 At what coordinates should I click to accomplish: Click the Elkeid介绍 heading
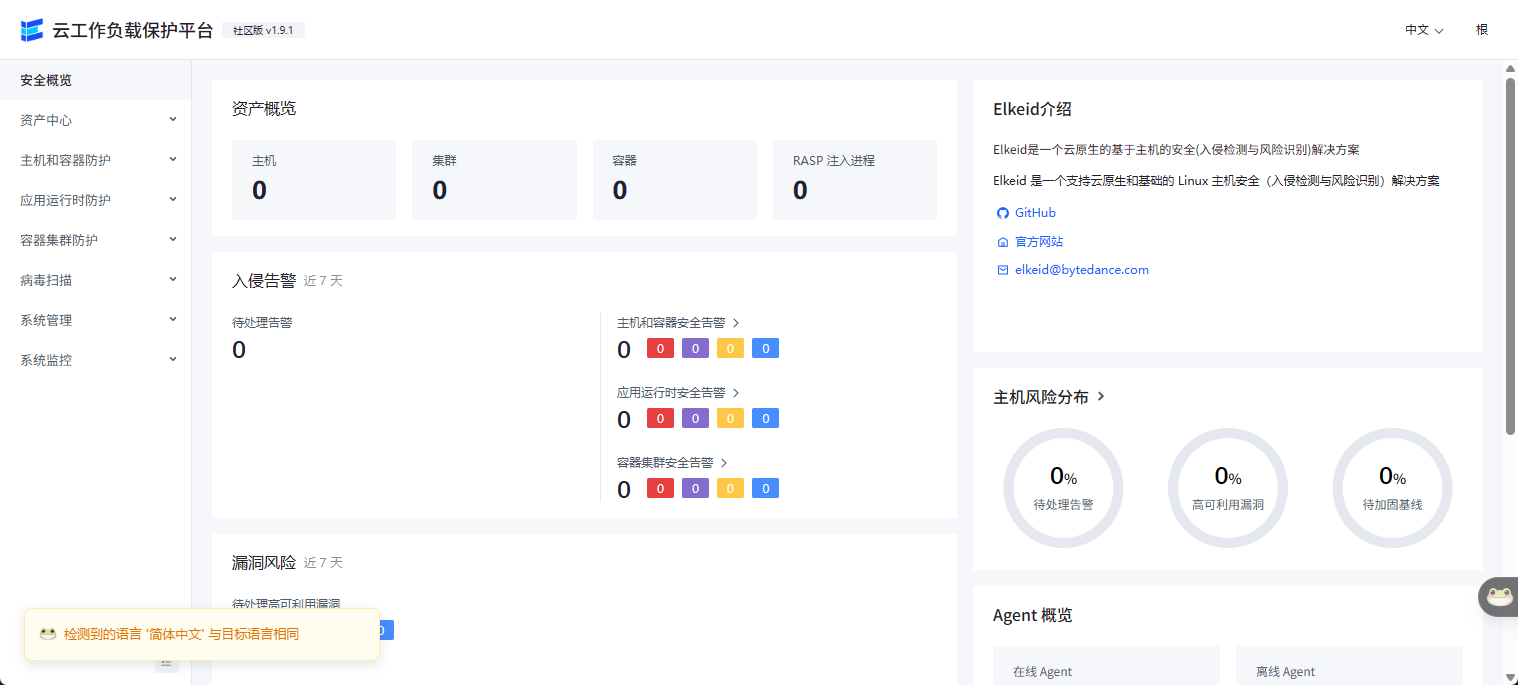[1032, 109]
